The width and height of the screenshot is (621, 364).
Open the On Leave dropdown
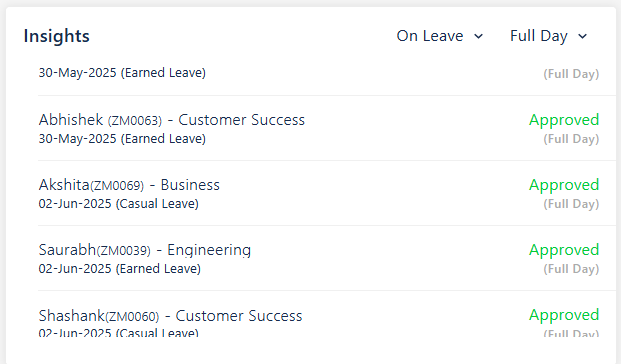(440, 36)
